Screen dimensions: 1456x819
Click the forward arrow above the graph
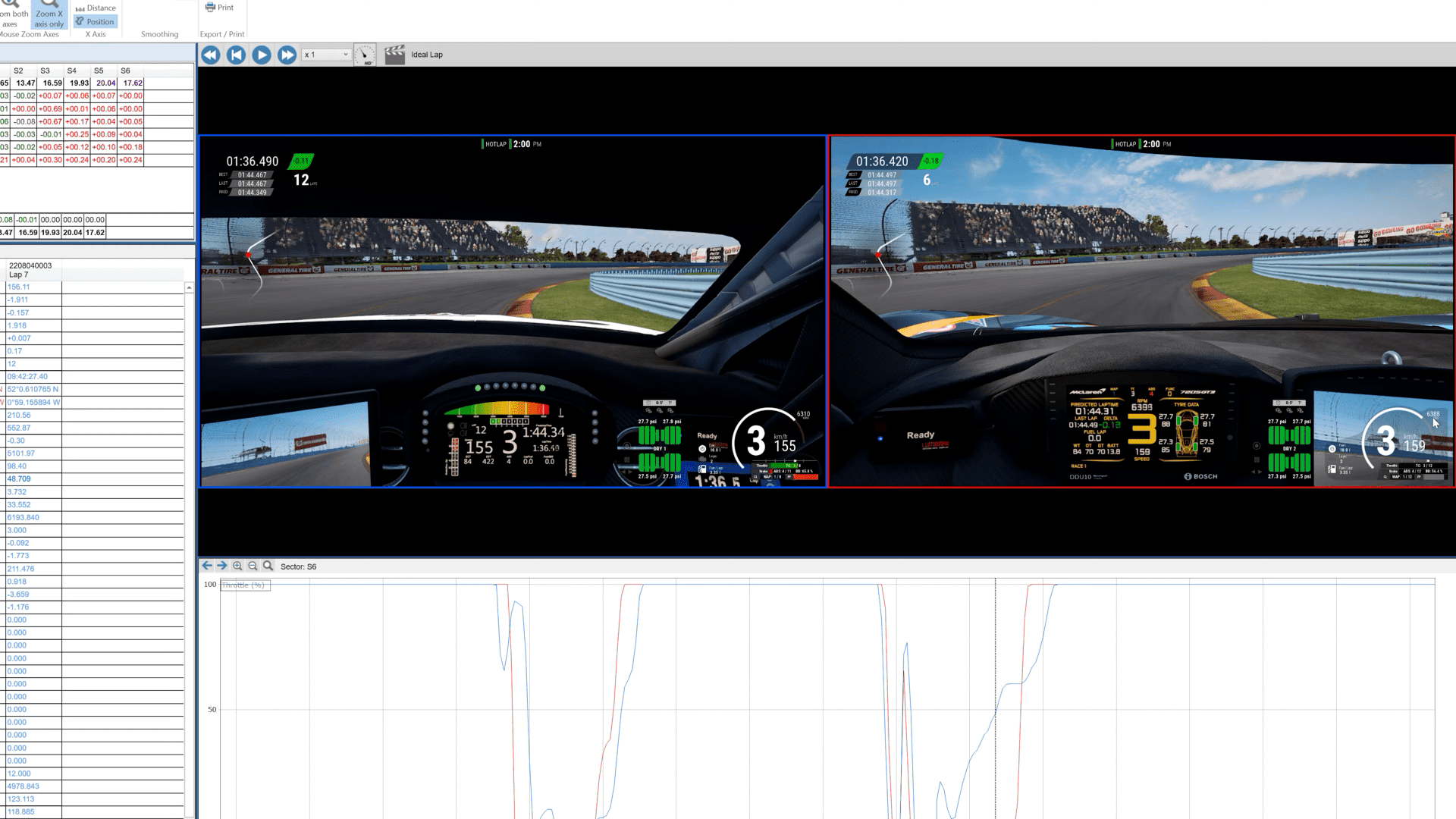(221, 566)
